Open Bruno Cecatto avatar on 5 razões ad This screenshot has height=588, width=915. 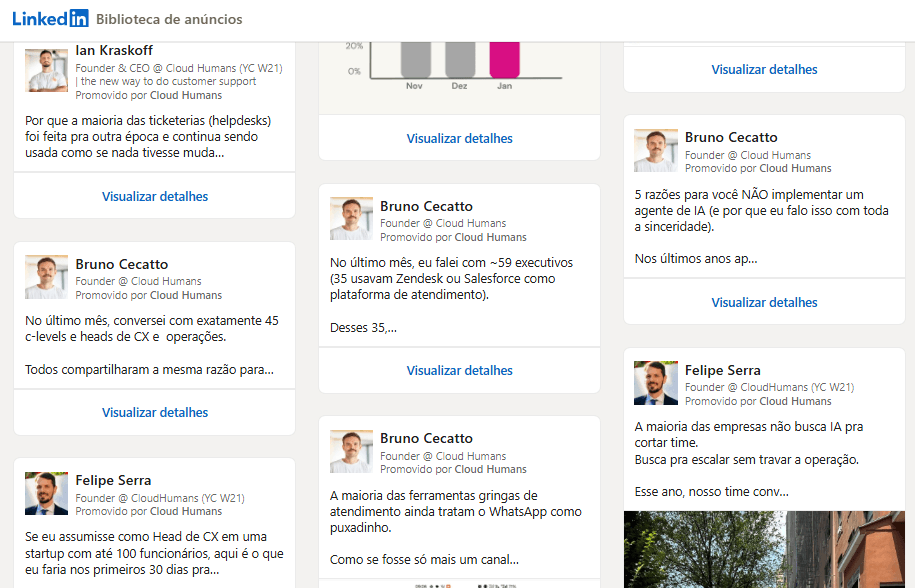point(656,150)
